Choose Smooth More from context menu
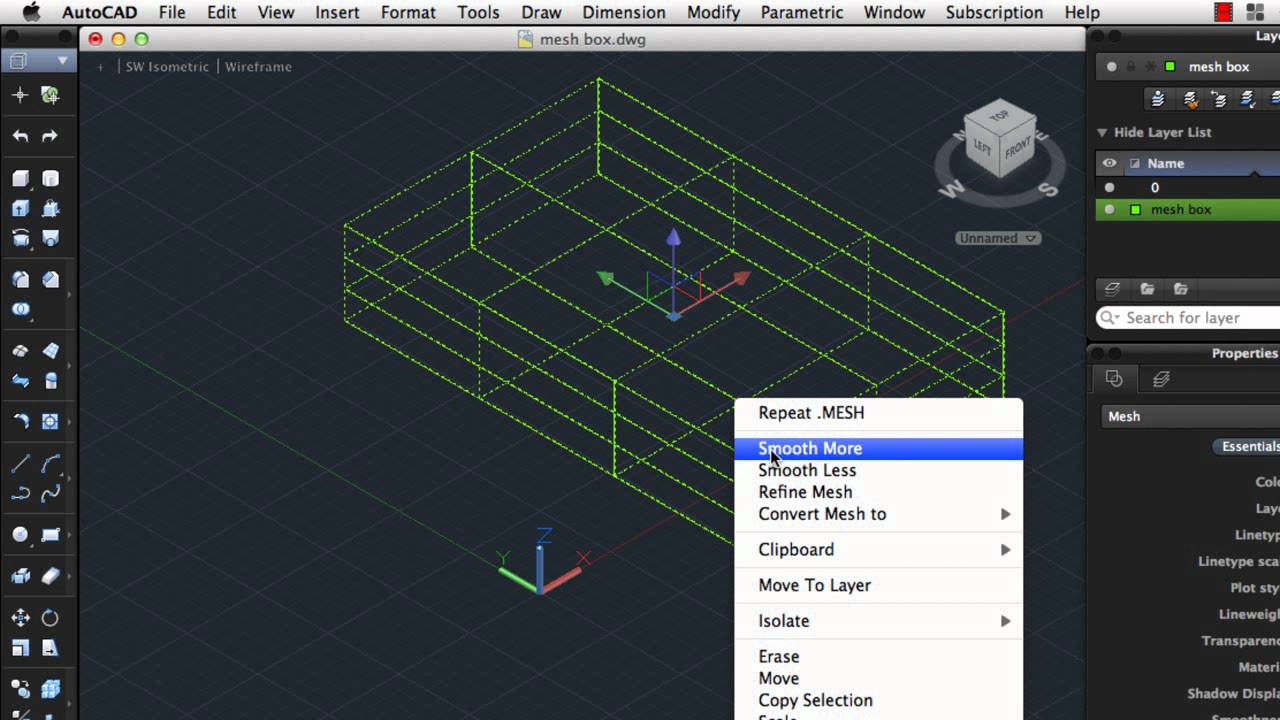This screenshot has width=1280, height=720. coord(878,448)
